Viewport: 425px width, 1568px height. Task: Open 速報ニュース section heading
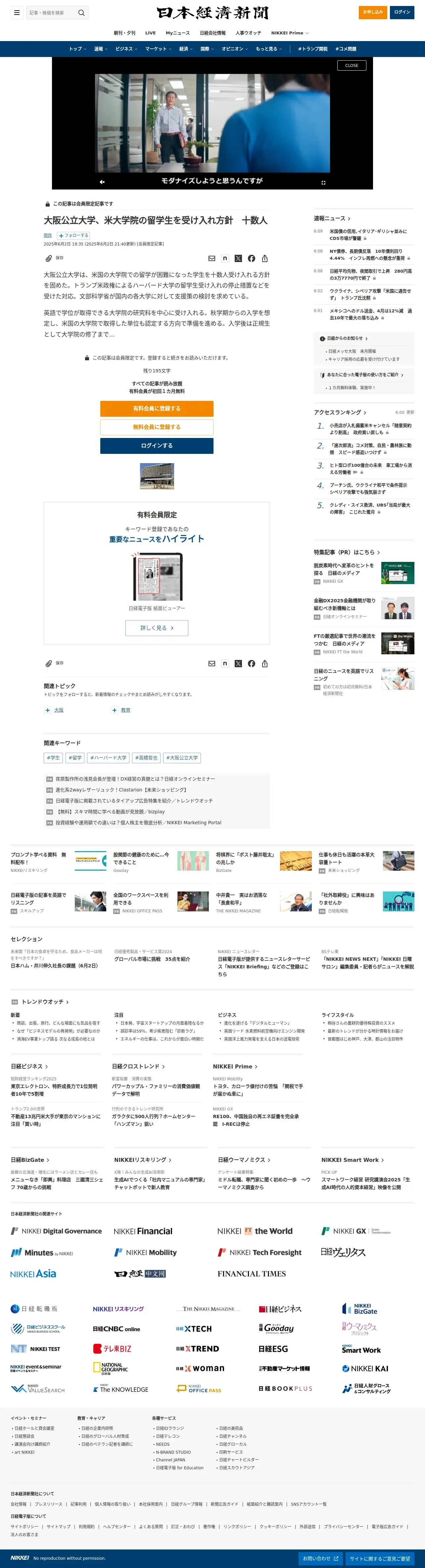332,218
